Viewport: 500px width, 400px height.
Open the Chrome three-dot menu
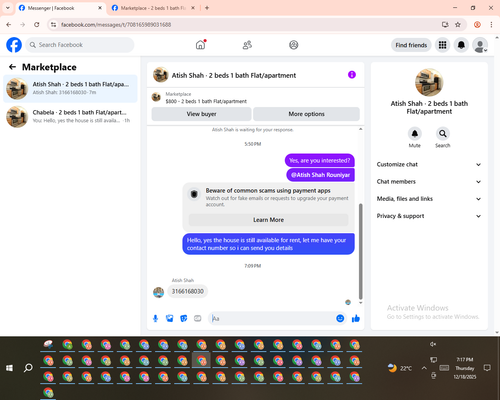[x=491, y=25]
